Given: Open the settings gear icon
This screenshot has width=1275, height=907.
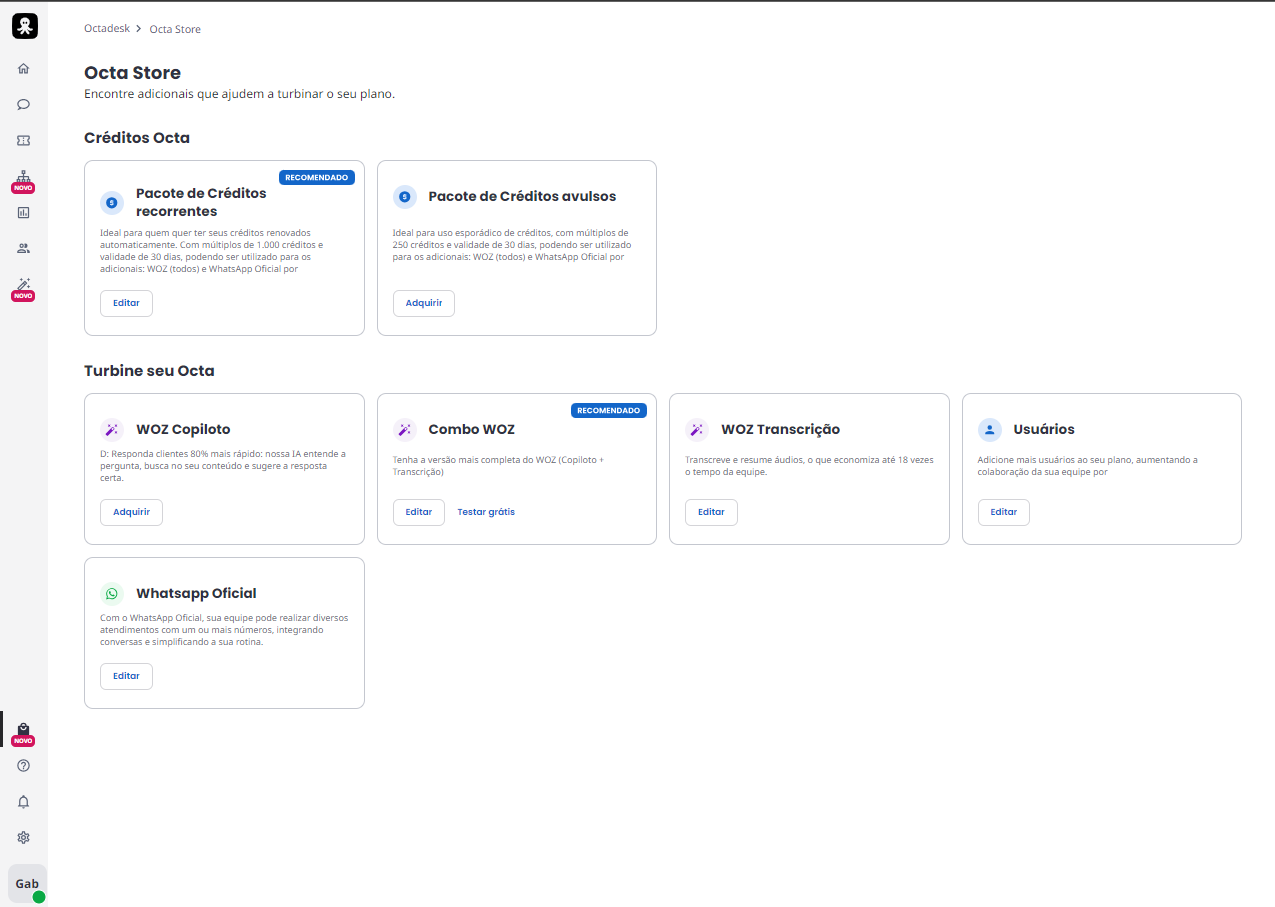Looking at the screenshot, I should pyautogui.click(x=24, y=837).
